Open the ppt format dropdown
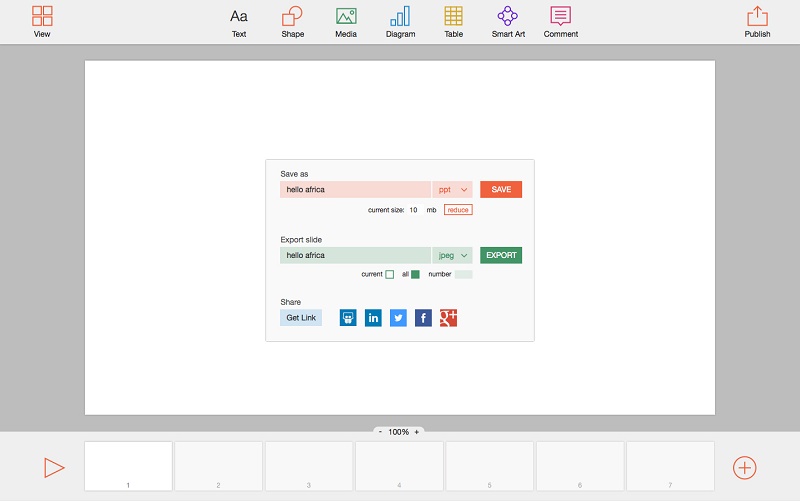Screen dimensions: 800x501 coord(452,189)
